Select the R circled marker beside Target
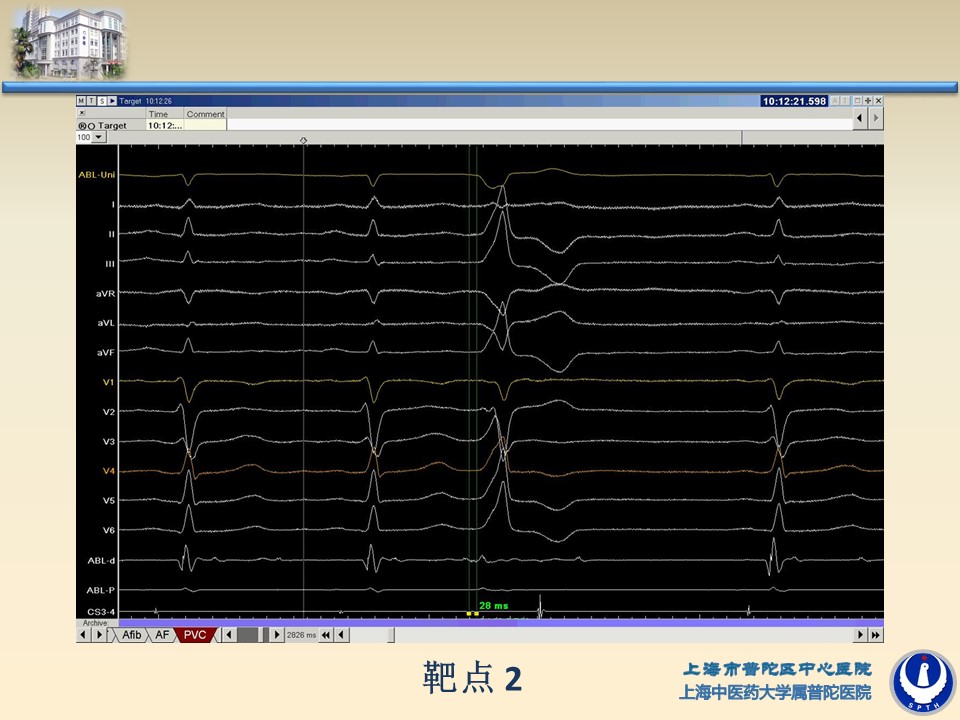 coord(82,126)
